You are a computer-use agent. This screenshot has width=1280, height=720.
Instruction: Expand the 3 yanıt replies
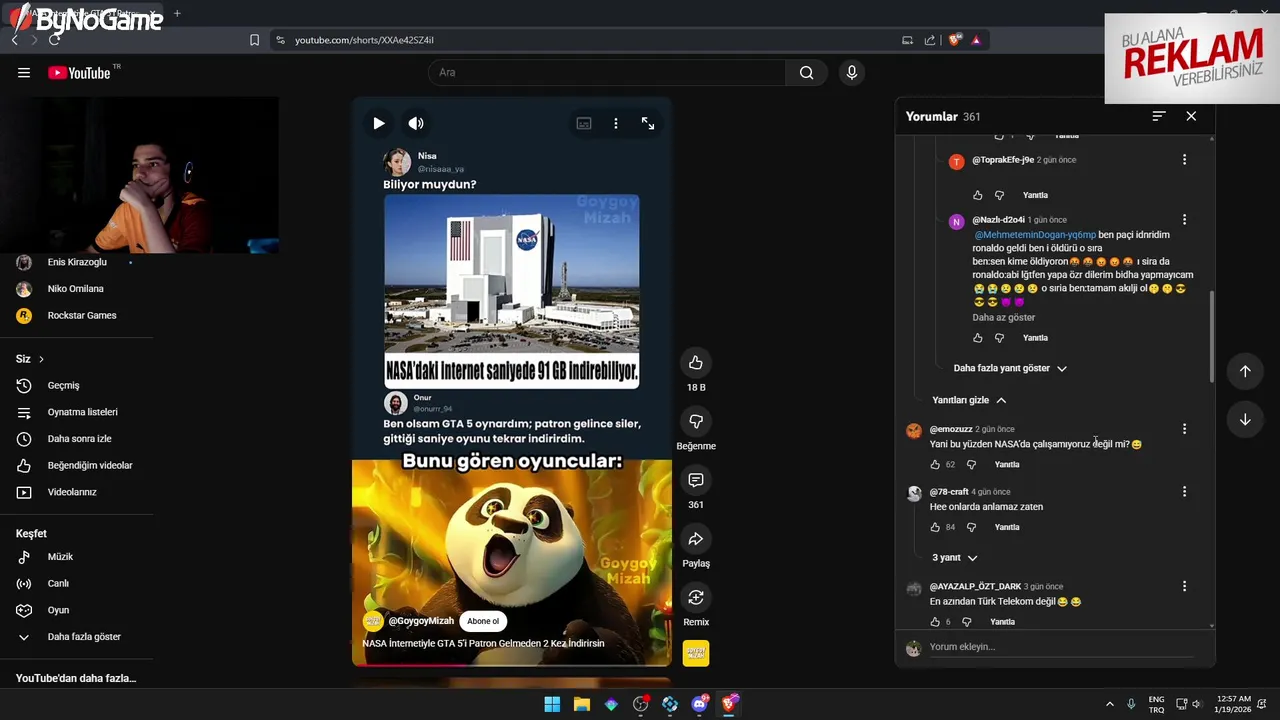954,558
